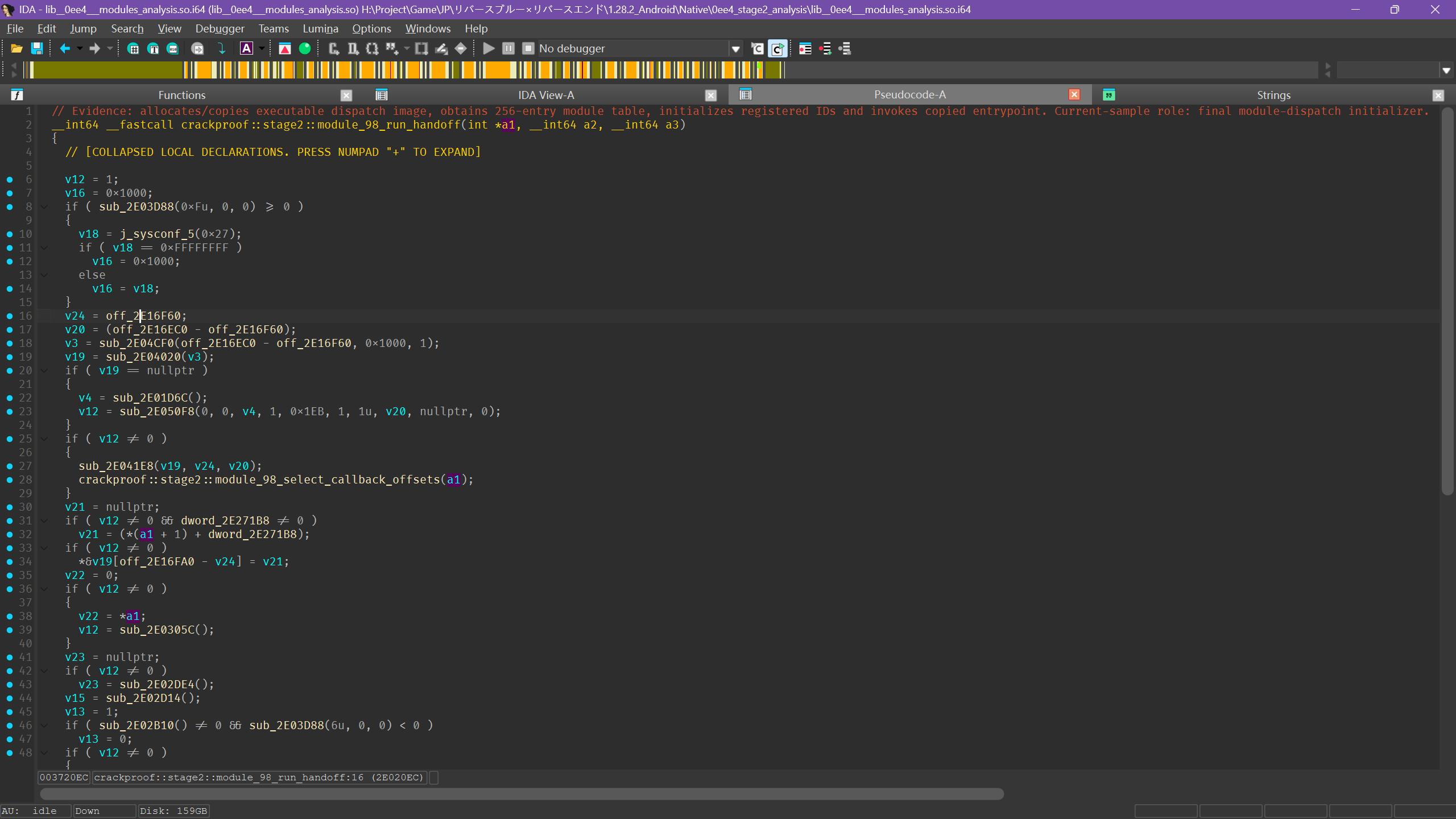Screen dimensions: 1456x819
Task: Switch to the IDA View-A tab
Action: [x=546, y=95]
